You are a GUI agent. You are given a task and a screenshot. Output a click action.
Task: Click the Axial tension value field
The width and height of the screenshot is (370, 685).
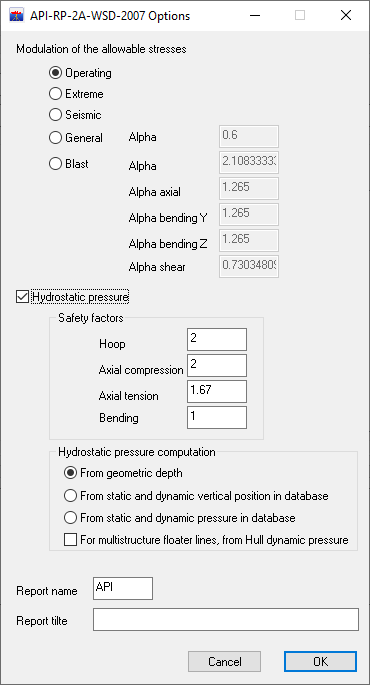(x=217, y=391)
